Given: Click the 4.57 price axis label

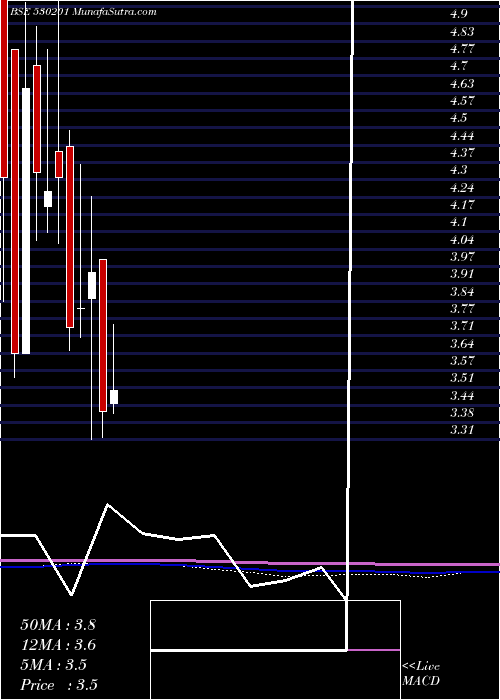Looking at the screenshot, I should point(462,100).
